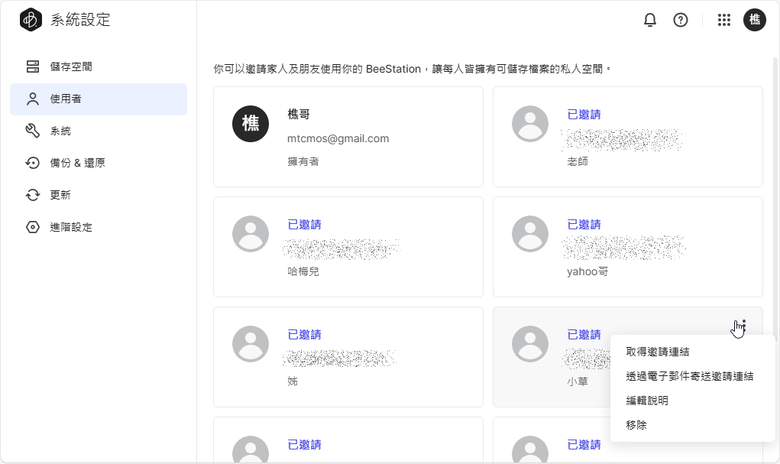The width and height of the screenshot is (780, 464).
Task: Click 已邀請 on the 老師 card
Action: click(584, 114)
